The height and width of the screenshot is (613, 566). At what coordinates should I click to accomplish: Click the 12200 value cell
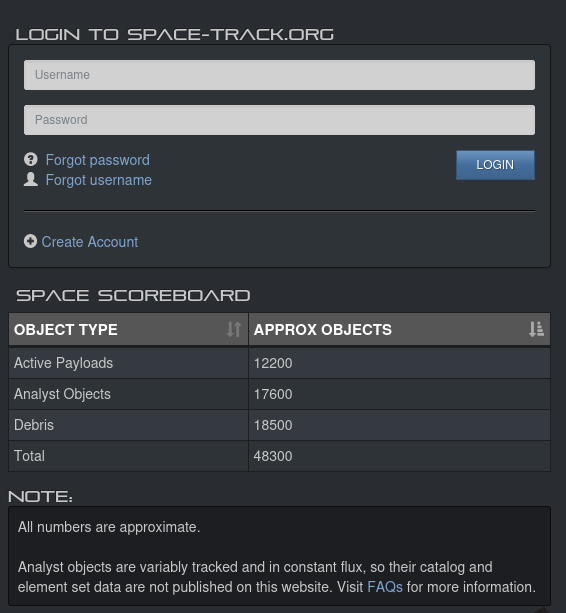399,363
